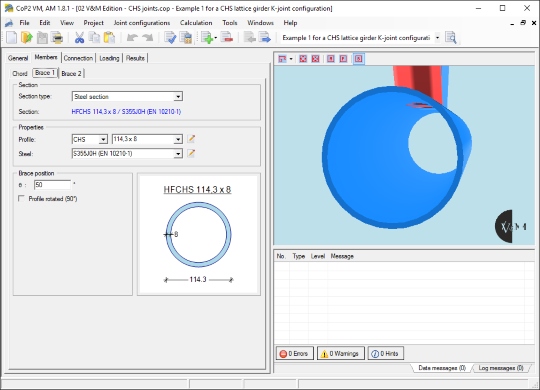Go to next joint configuration arrow
540x390 pixels.
[265, 38]
